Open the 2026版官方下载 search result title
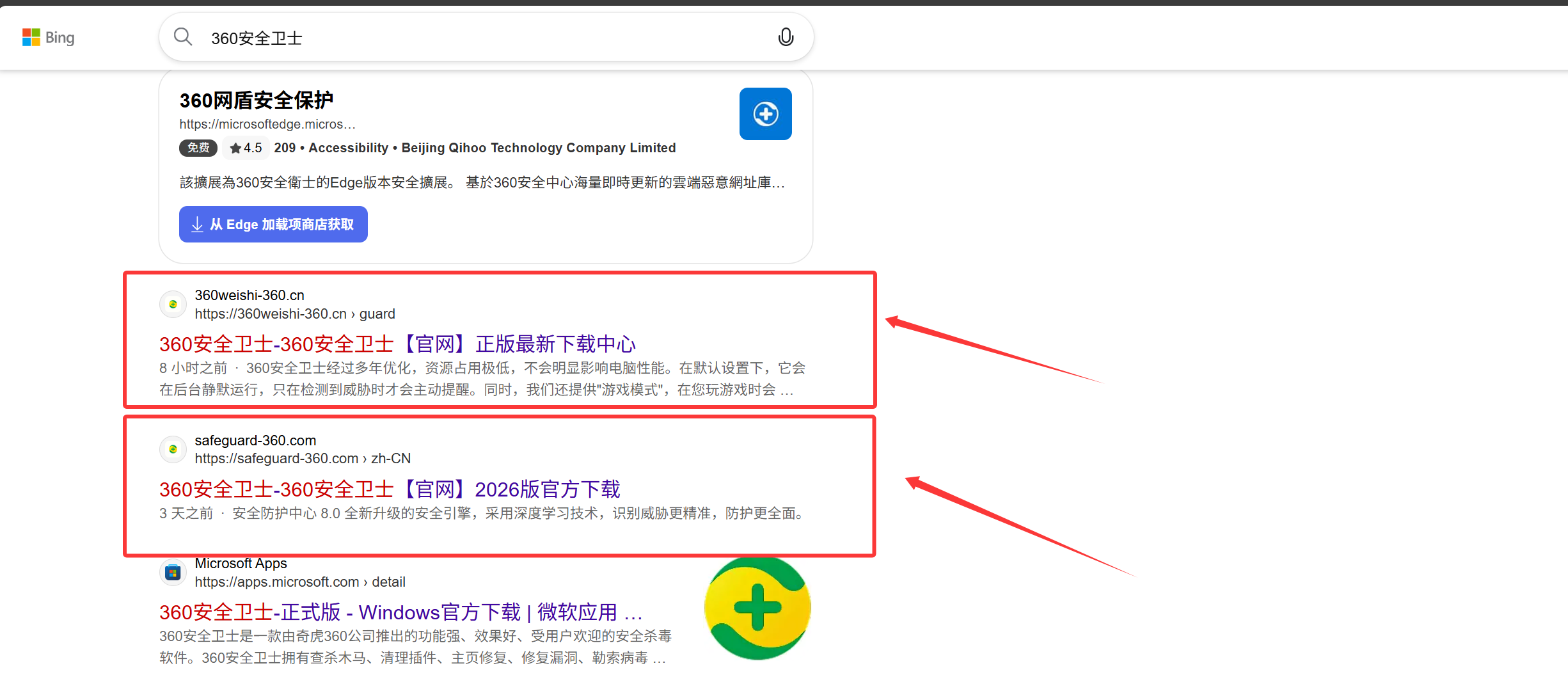The image size is (1568, 675). [x=390, y=489]
